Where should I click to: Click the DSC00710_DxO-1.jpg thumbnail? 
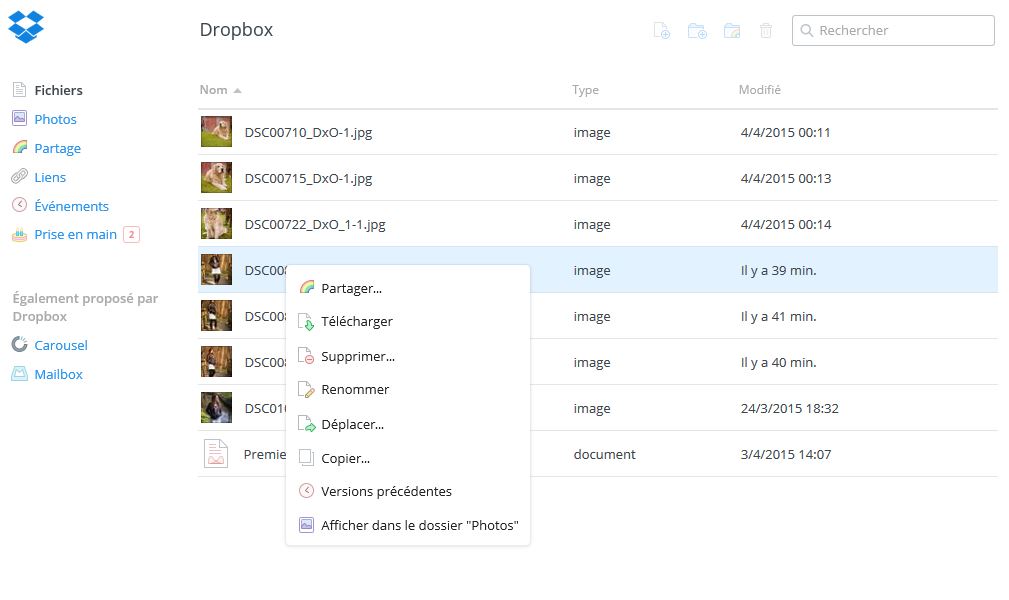[x=216, y=132]
